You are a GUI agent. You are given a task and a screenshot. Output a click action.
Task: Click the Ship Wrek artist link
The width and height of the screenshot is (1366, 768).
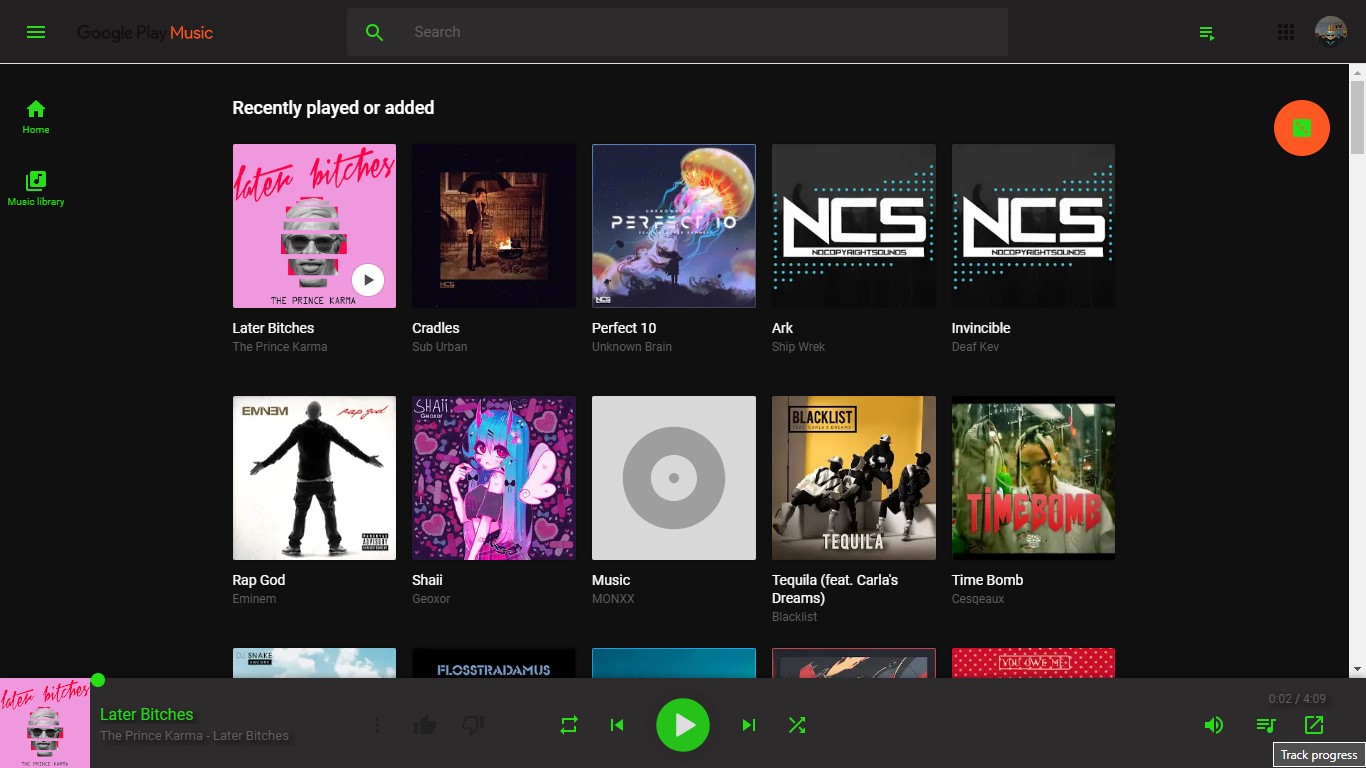[798, 347]
